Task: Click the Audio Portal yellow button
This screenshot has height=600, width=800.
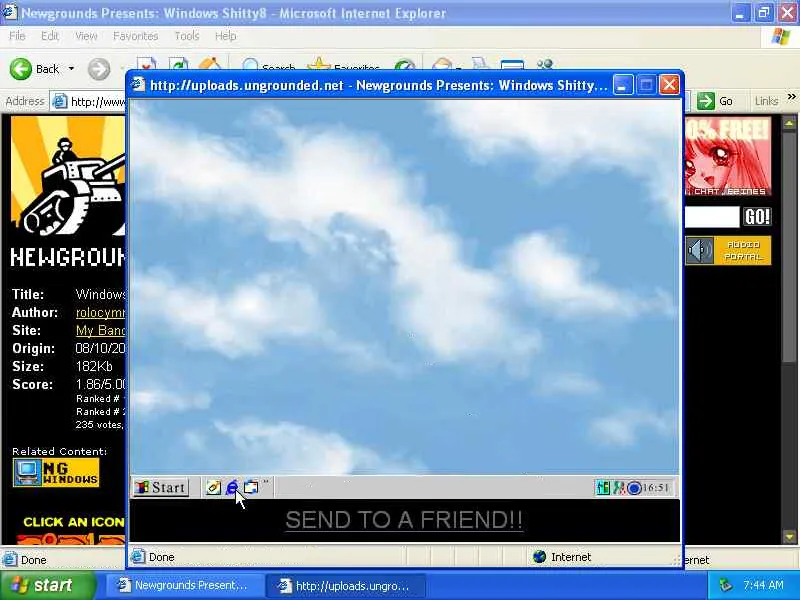Action: tap(743, 251)
